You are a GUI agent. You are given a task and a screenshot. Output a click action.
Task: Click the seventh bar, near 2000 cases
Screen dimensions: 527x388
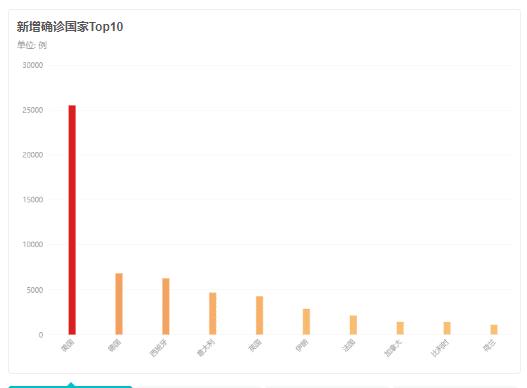353,325
